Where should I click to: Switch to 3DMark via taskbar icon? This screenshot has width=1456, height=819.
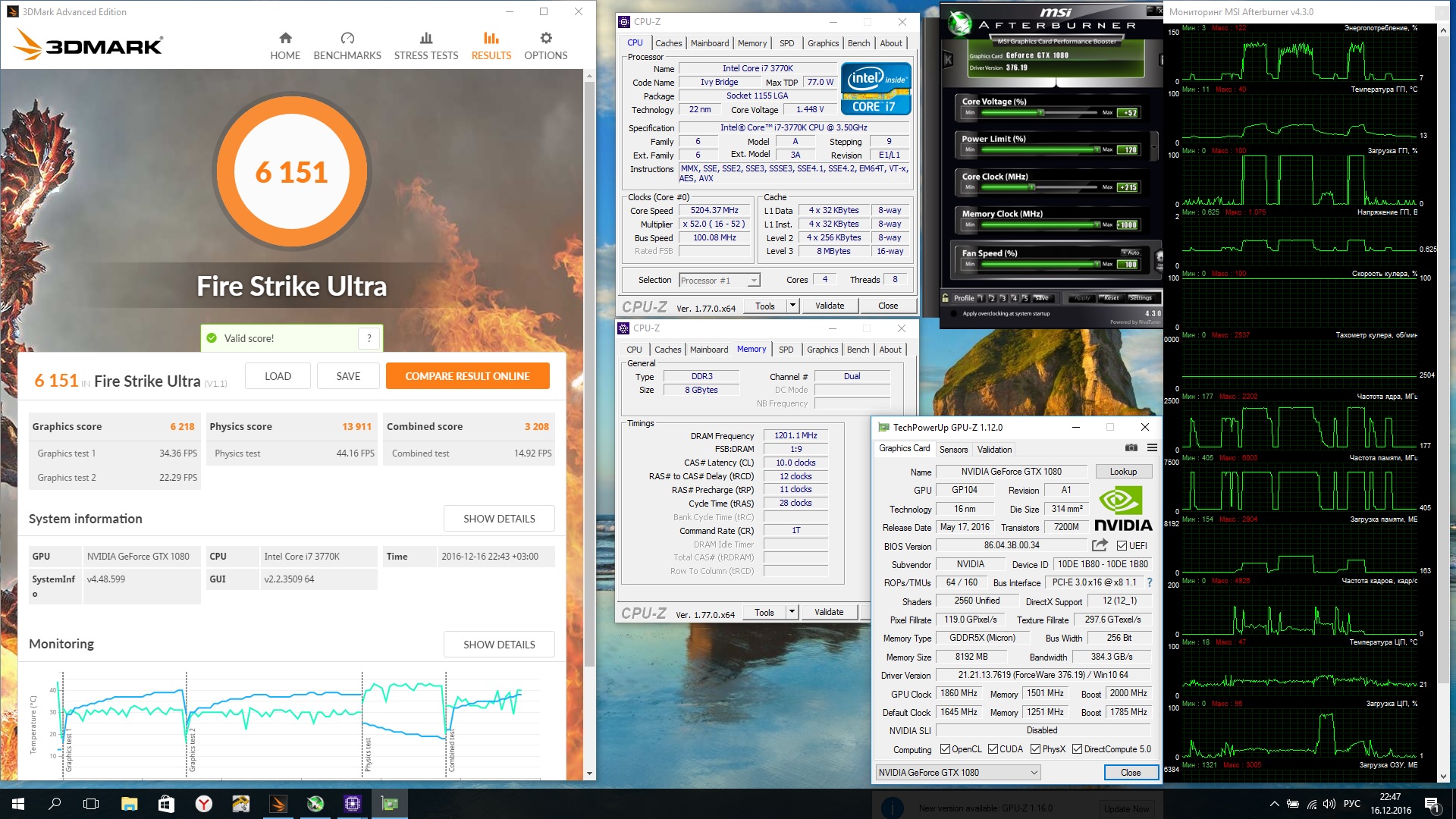click(x=278, y=804)
